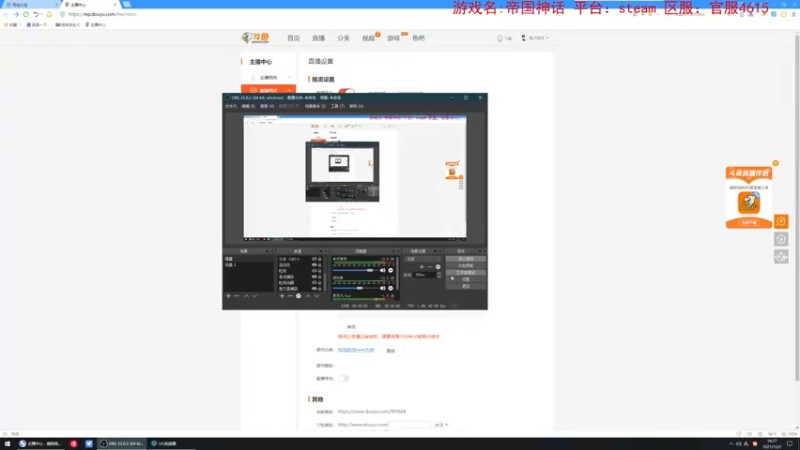Image resolution: width=800 pixels, height=450 pixels.
Task: Move scene up with the scenes panel arrow
Action: click(x=246, y=296)
